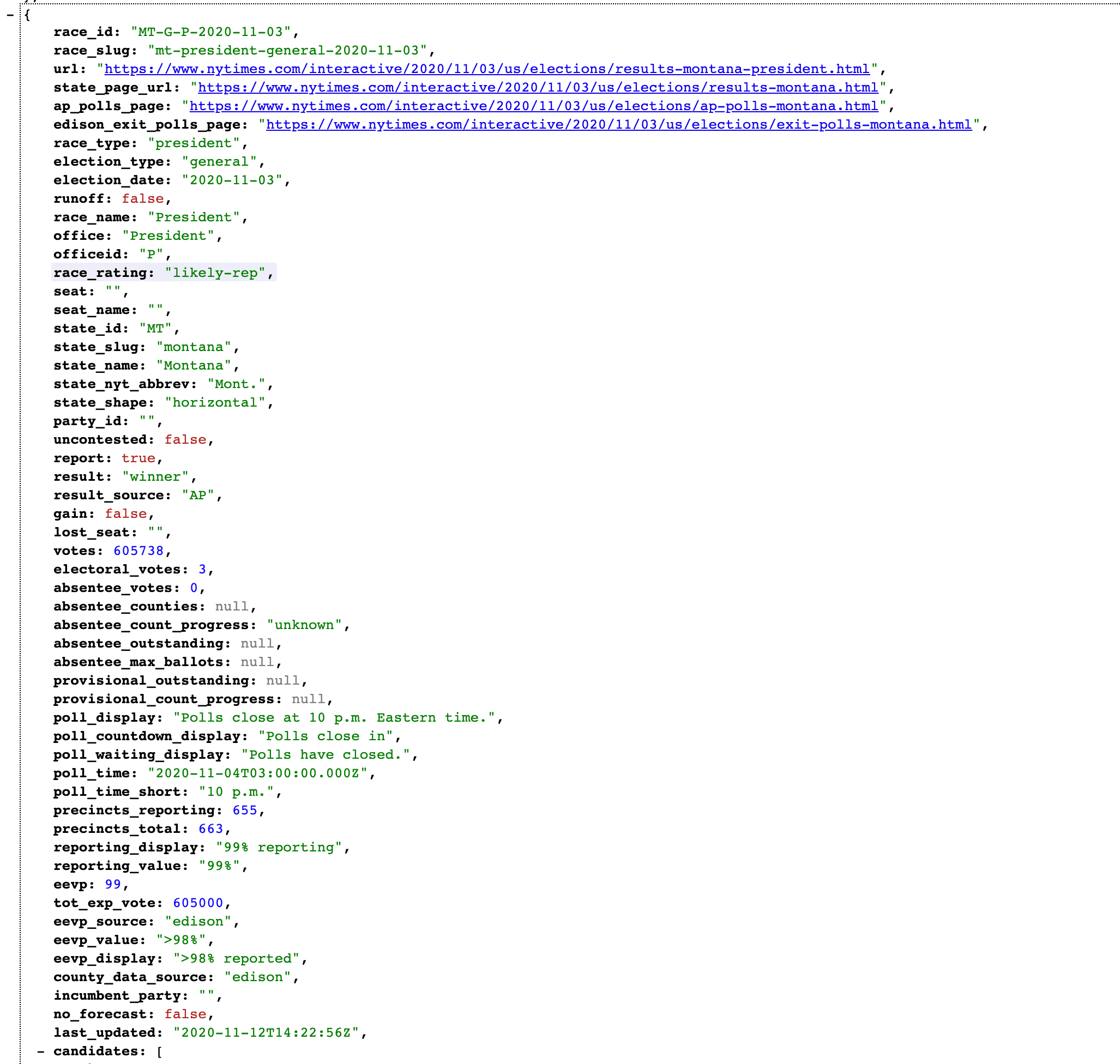Click the electoral_votes value 3
Image resolution: width=1120 pixels, height=1064 pixels.
tap(202, 570)
